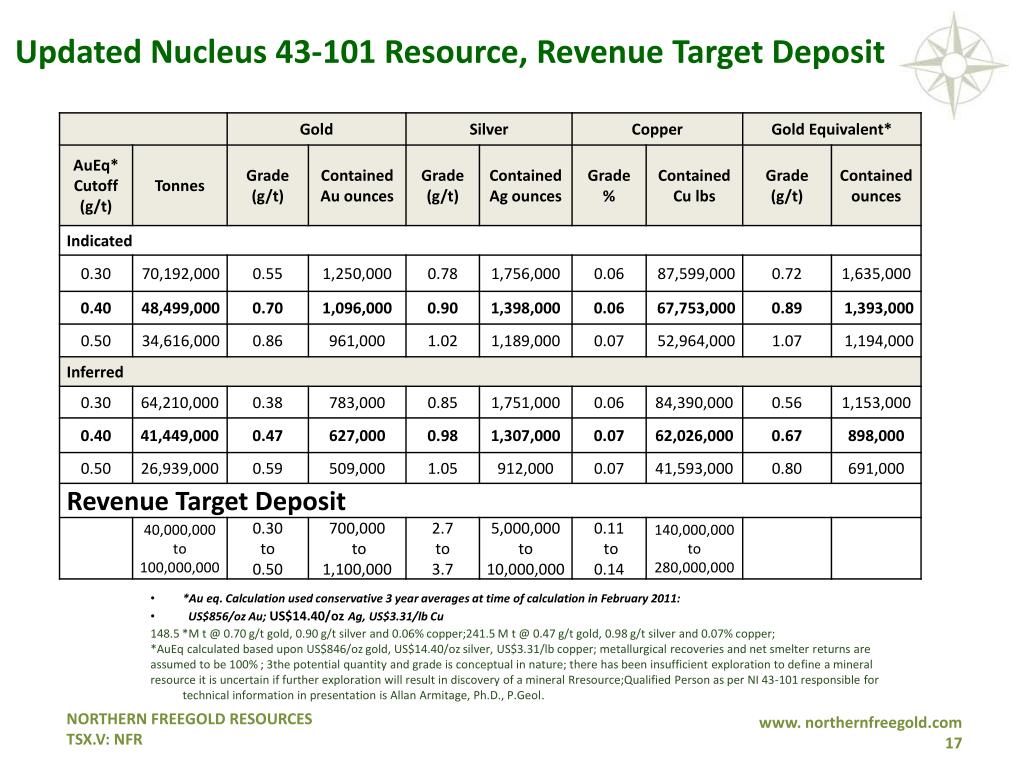Viewport: 1024px width, 768px height.
Task: Select the gold grade cell 0.55
Action: point(268,274)
